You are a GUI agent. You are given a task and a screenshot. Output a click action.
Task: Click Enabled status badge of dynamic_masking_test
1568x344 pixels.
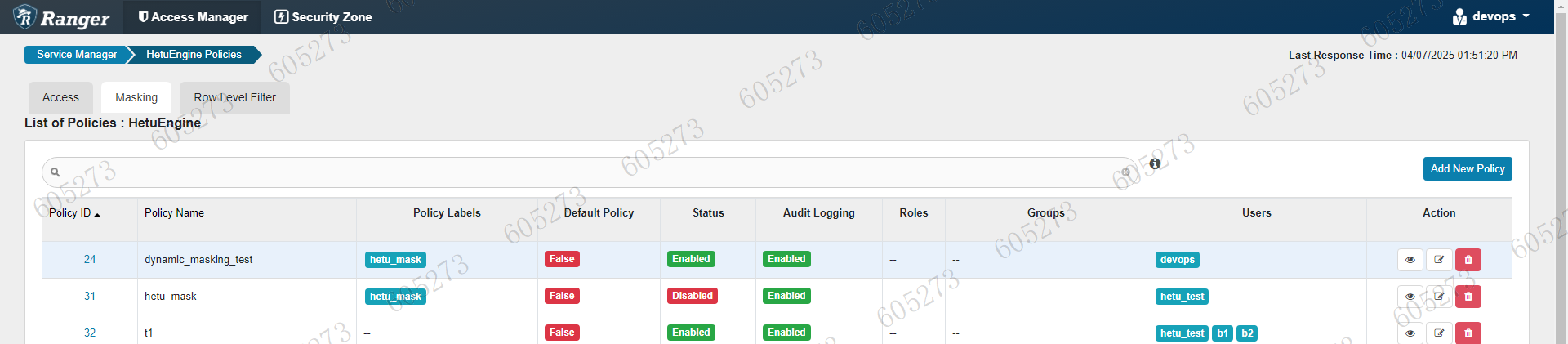(691, 259)
